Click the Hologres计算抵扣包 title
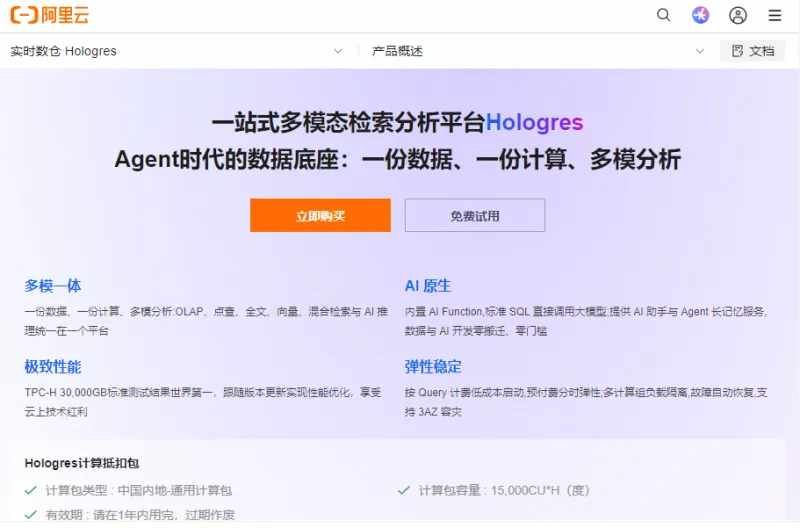The width and height of the screenshot is (800, 528). [82, 463]
